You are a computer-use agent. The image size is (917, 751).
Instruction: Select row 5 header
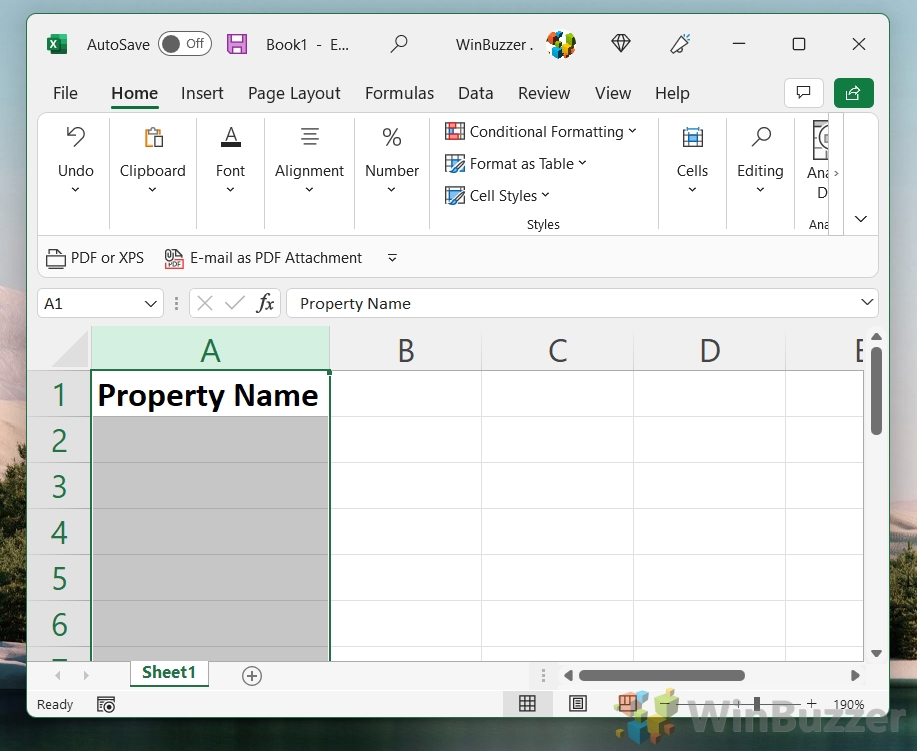tap(59, 578)
